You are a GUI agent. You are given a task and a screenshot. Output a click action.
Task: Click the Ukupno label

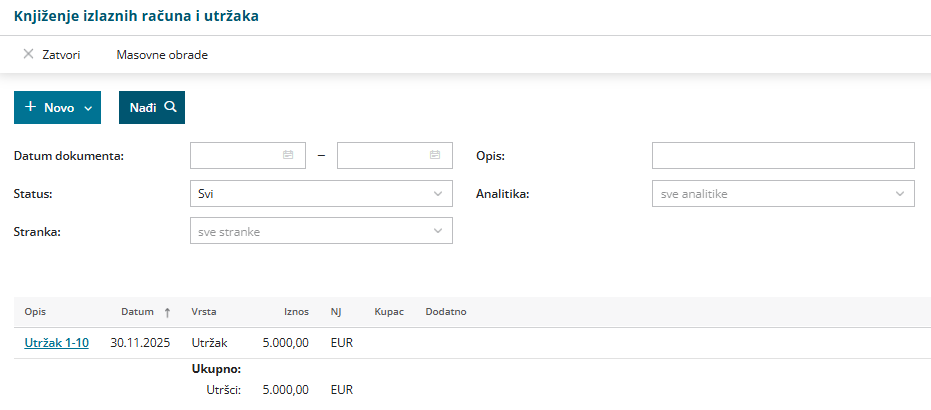[216, 370]
